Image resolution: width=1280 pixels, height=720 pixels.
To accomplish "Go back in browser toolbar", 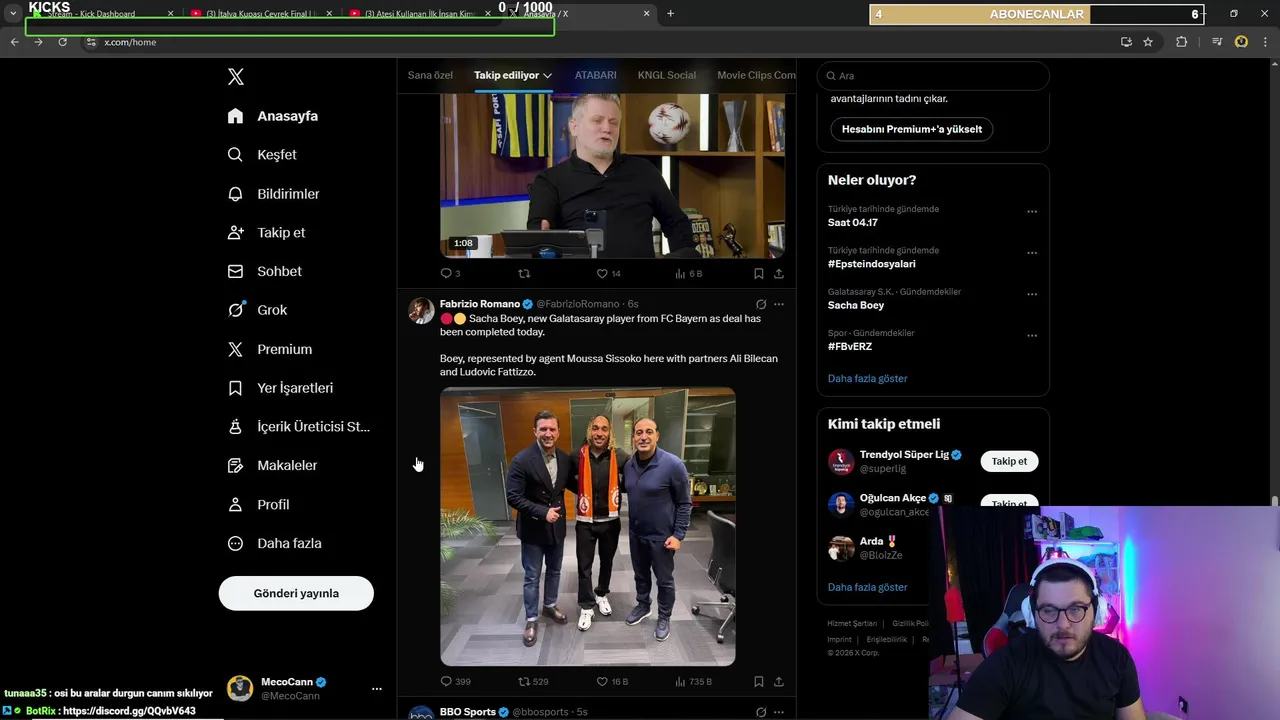I will coord(14,42).
